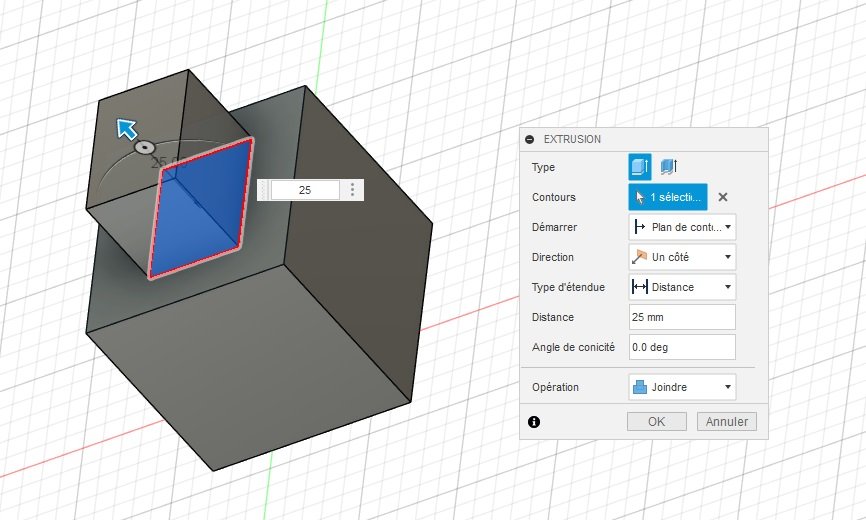This screenshot has height=520, width=866.
Task: Open Type d'étendue Distance dropdown
Action: tap(682, 287)
